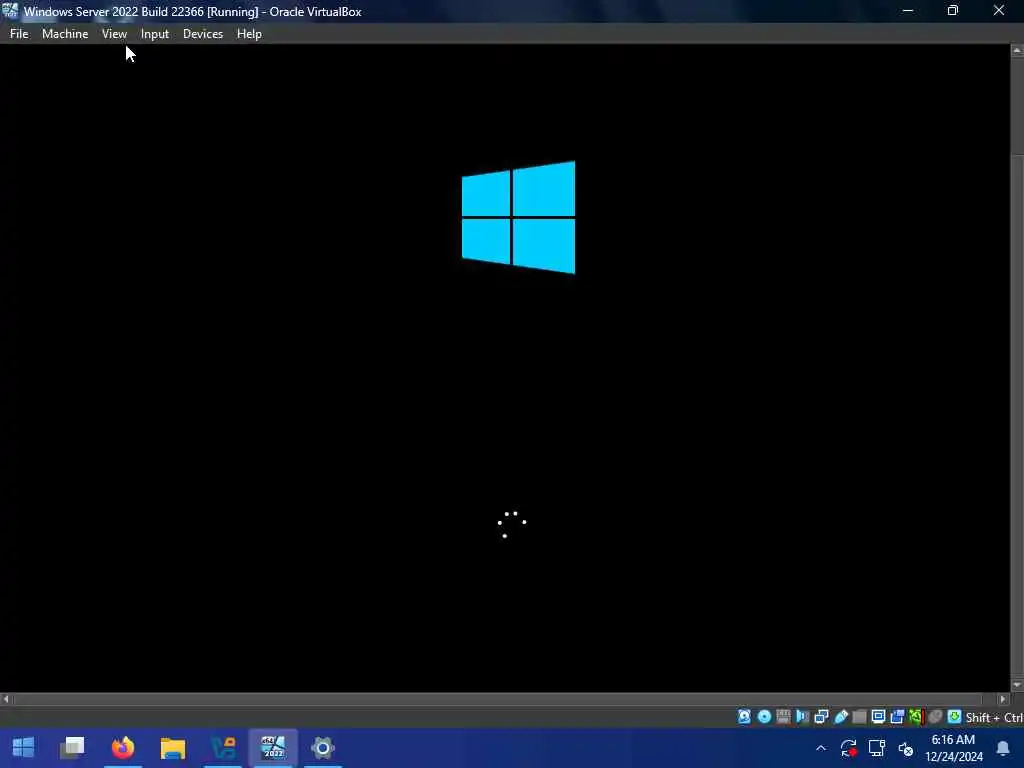Show hidden system tray icons
The height and width of the screenshot is (768, 1024).
click(x=821, y=748)
